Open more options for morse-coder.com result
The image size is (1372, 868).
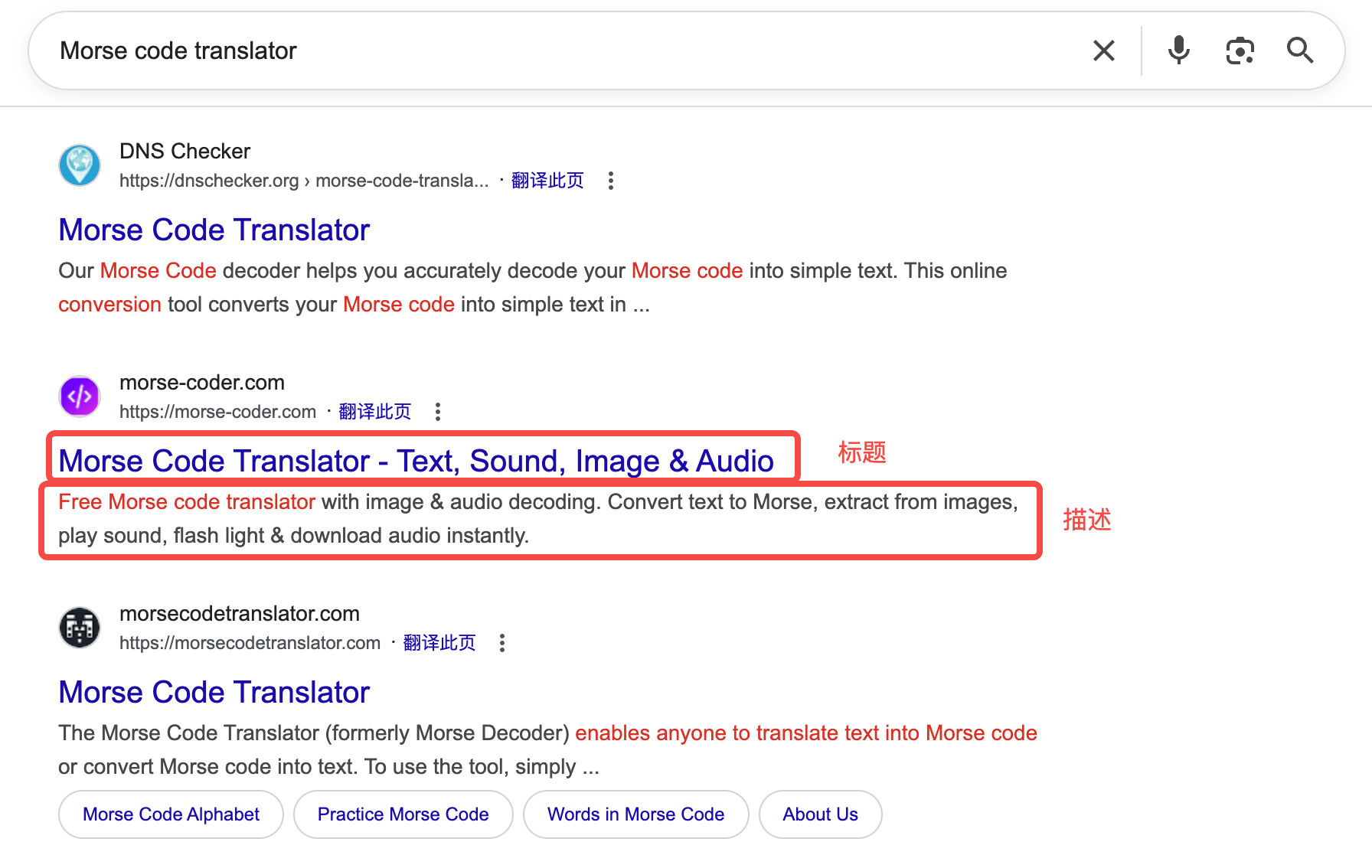pyautogui.click(x=438, y=412)
